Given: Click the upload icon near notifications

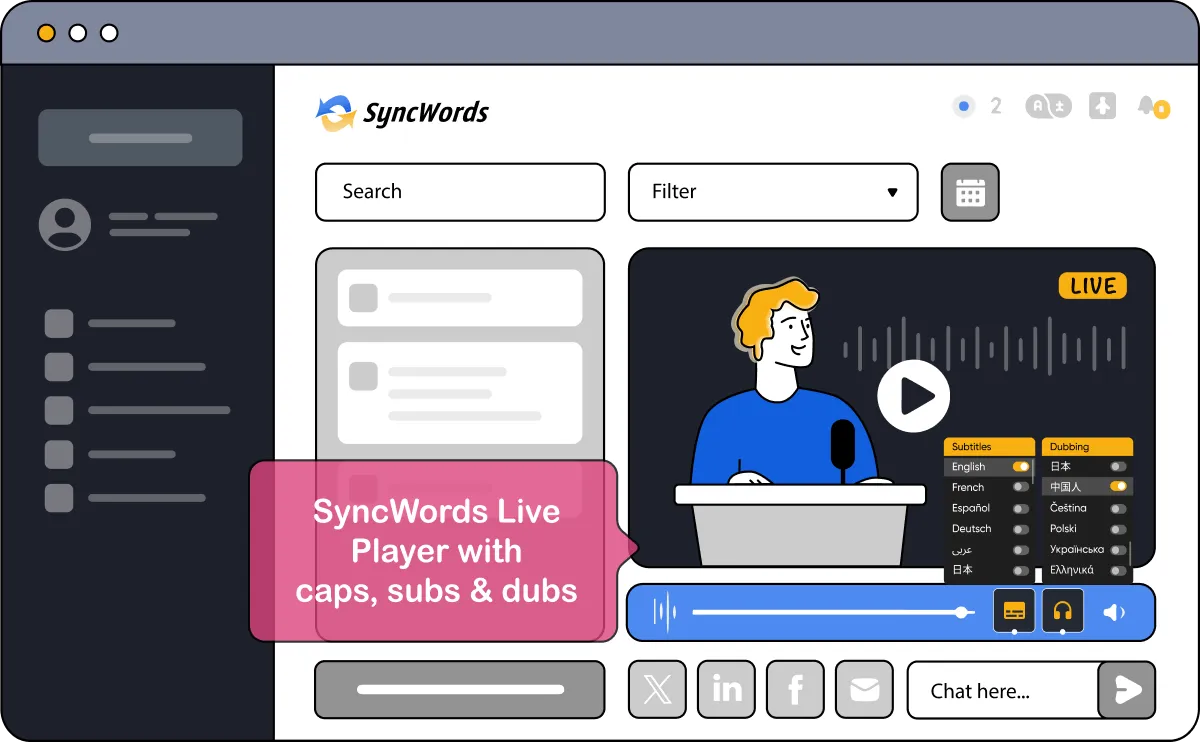Looking at the screenshot, I should tap(1102, 106).
